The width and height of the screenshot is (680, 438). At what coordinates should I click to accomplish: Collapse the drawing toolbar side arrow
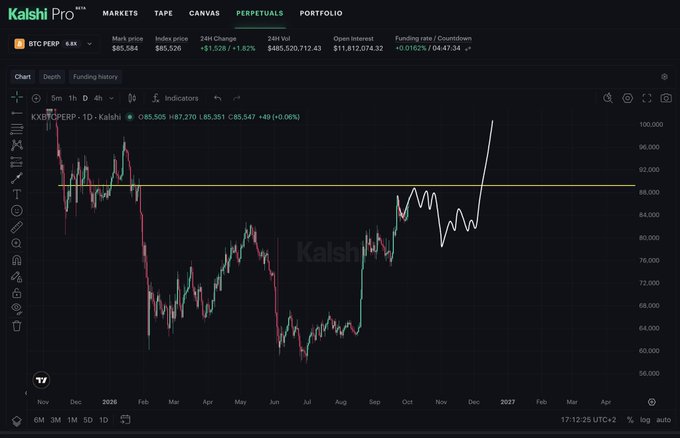[x=26, y=393]
